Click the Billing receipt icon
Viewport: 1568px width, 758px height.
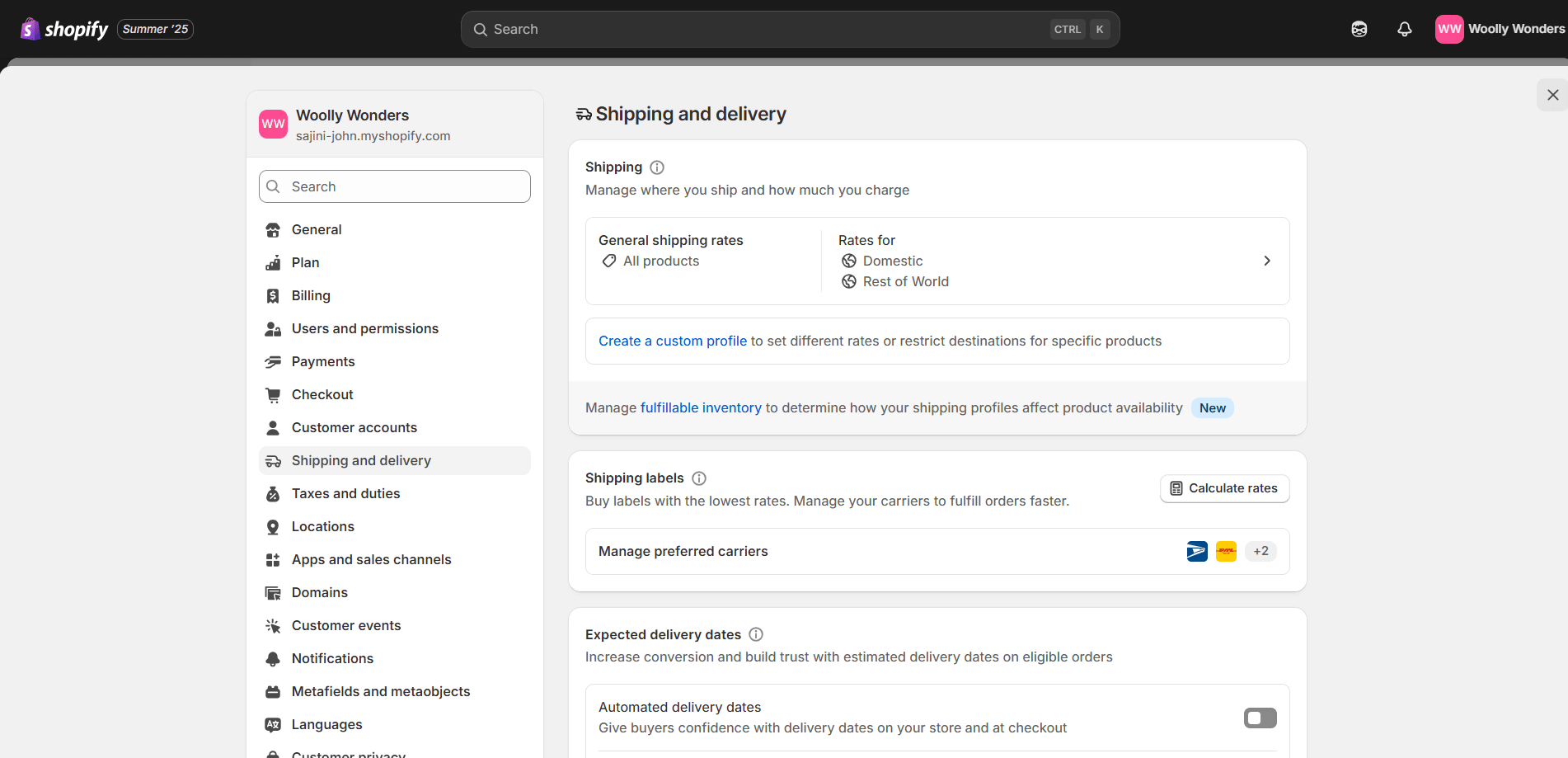[x=273, y=296]
